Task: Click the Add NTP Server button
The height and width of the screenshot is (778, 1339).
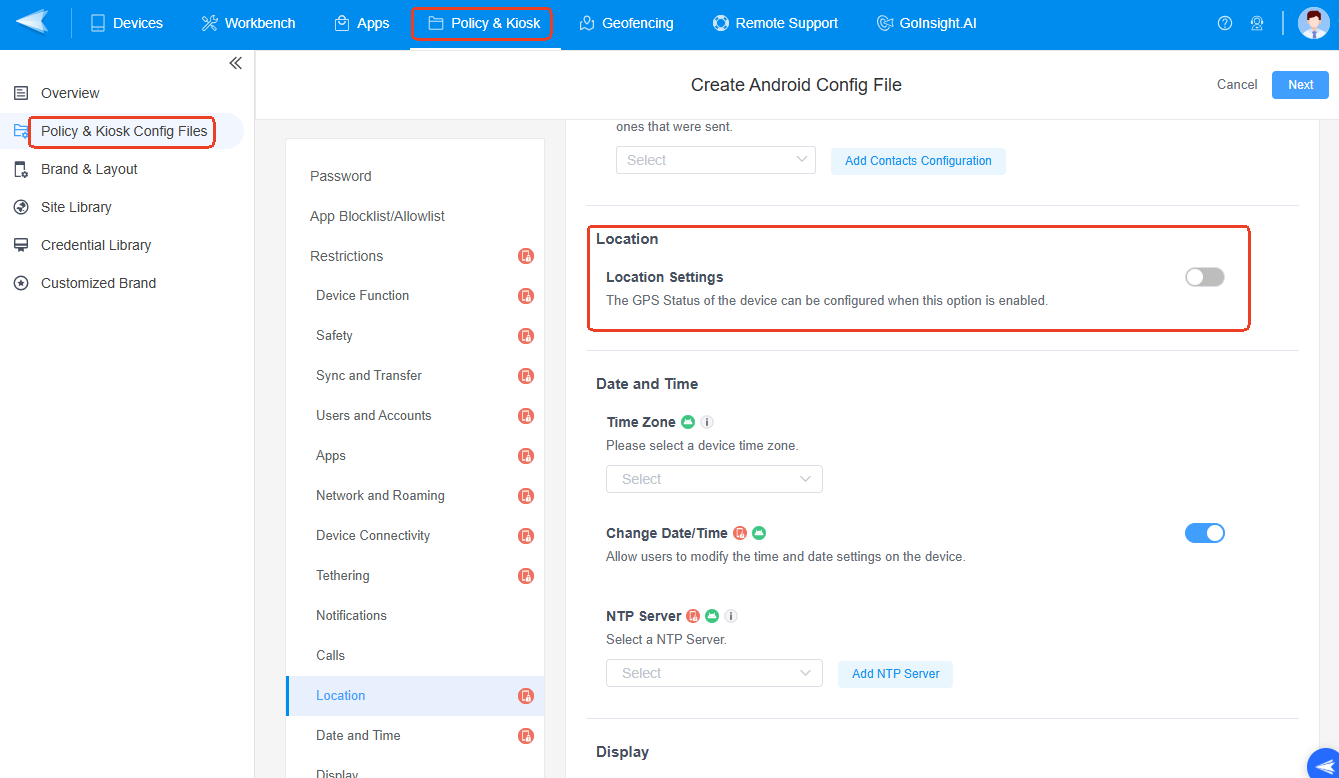Action: coord(895,674)
